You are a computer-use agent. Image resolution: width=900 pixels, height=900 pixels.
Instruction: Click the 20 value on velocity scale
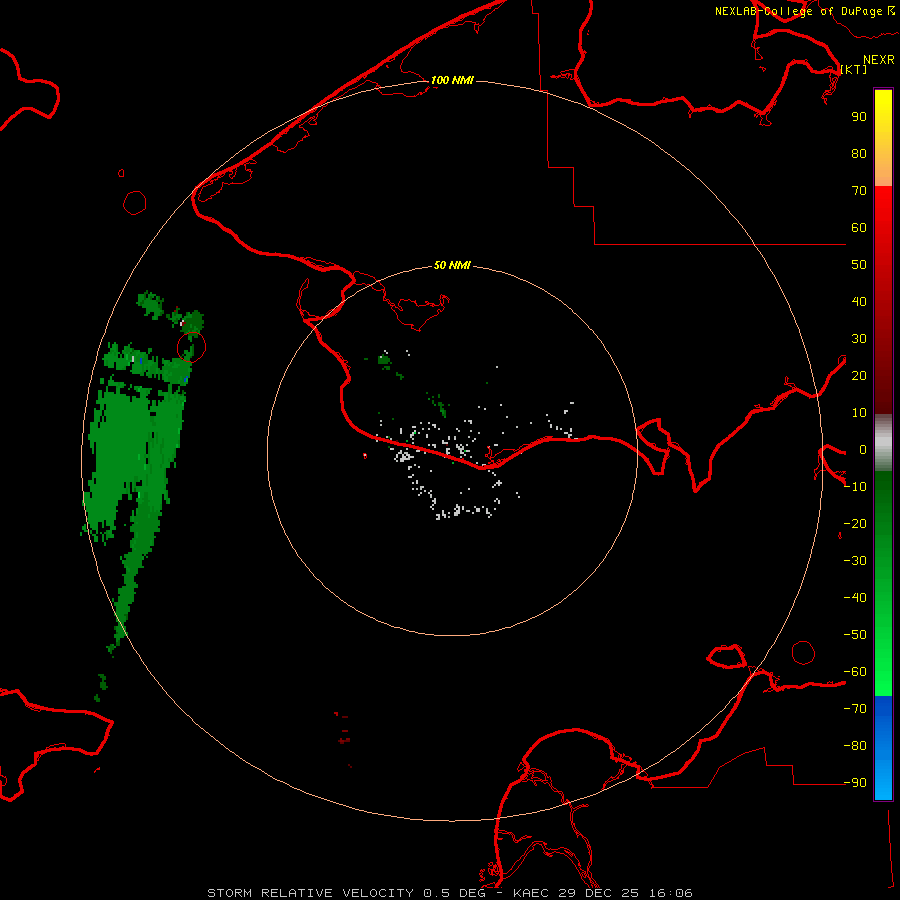[859, 376]
